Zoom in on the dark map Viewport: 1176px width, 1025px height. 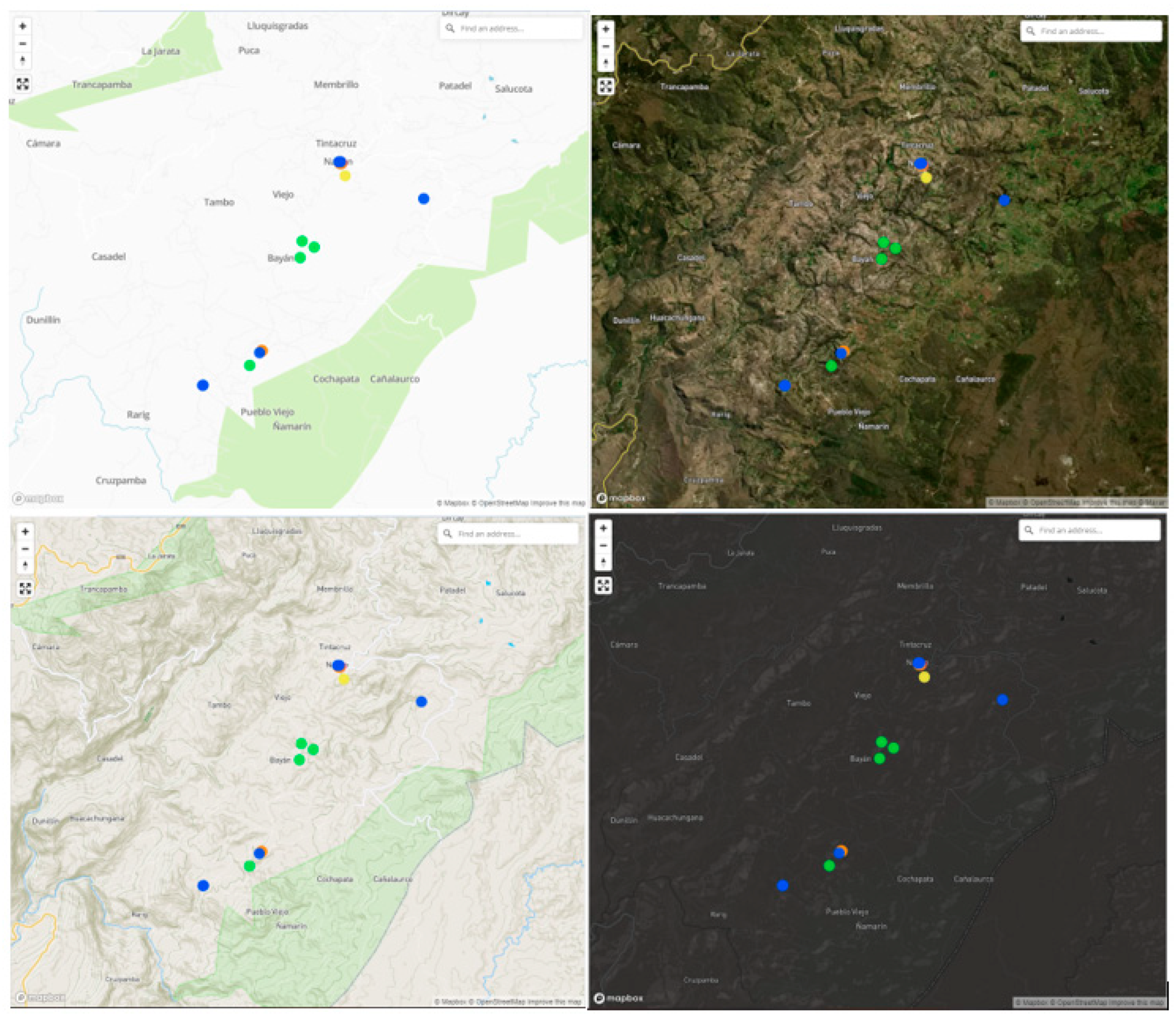click(x=603, y=528)
